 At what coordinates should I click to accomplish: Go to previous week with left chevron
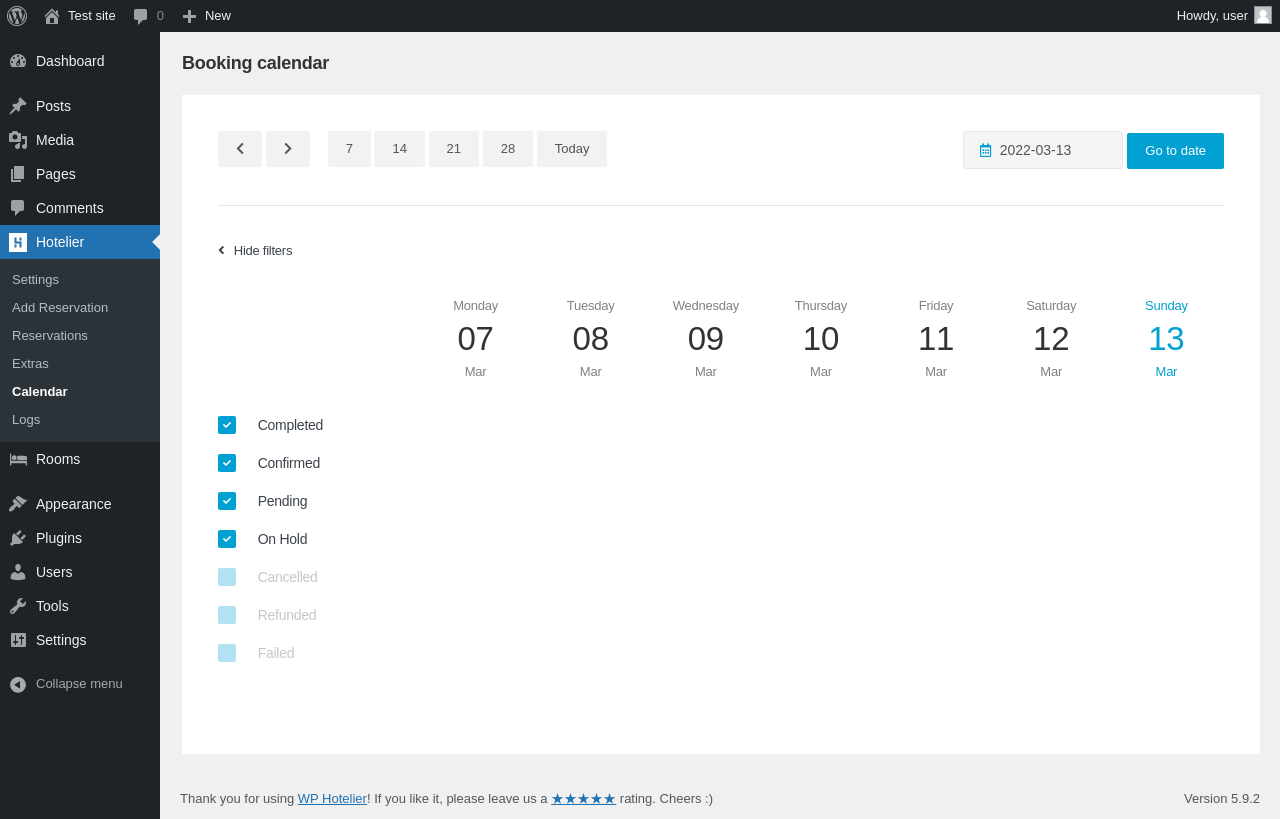click(240, 149)
